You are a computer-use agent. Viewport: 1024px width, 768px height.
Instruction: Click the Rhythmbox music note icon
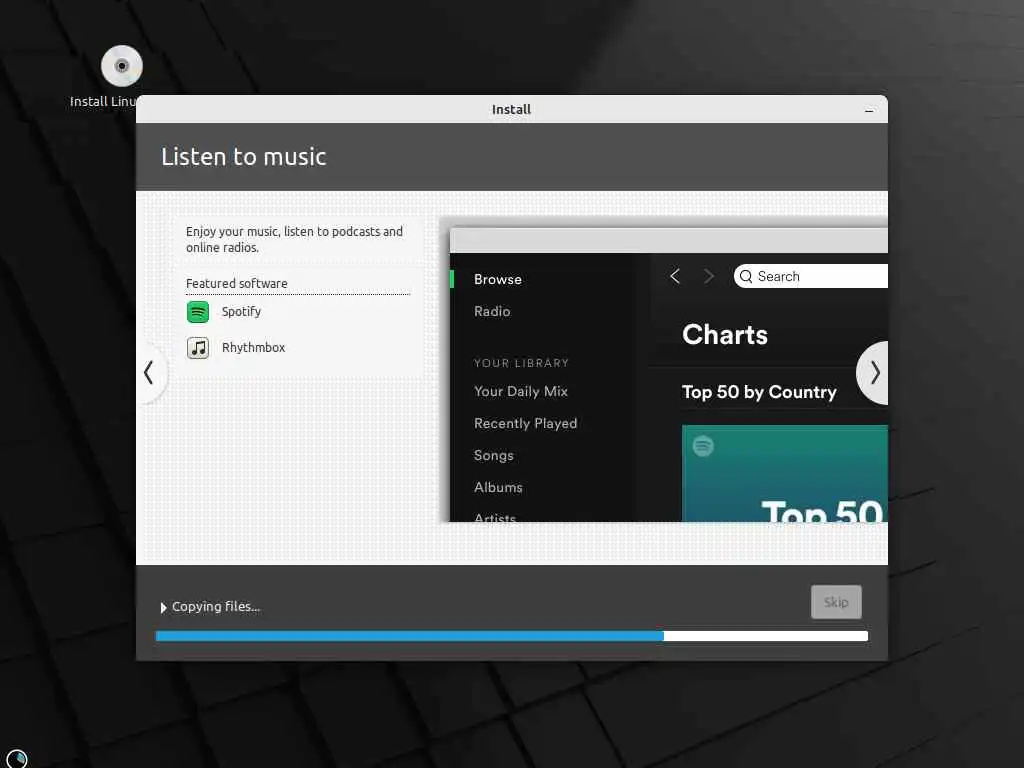(x=198, y=348)
